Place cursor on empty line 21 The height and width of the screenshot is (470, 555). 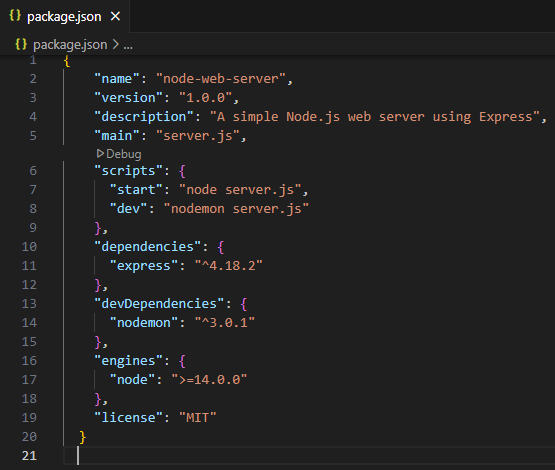(x=308, y=456)
